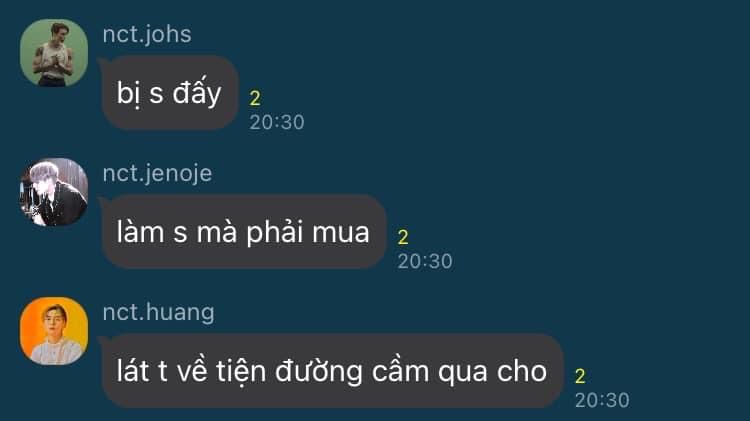Click the 20:30 timestamp of nct.huang message
The height and width of the screenshot is (421, 750).
coord(602,400)
